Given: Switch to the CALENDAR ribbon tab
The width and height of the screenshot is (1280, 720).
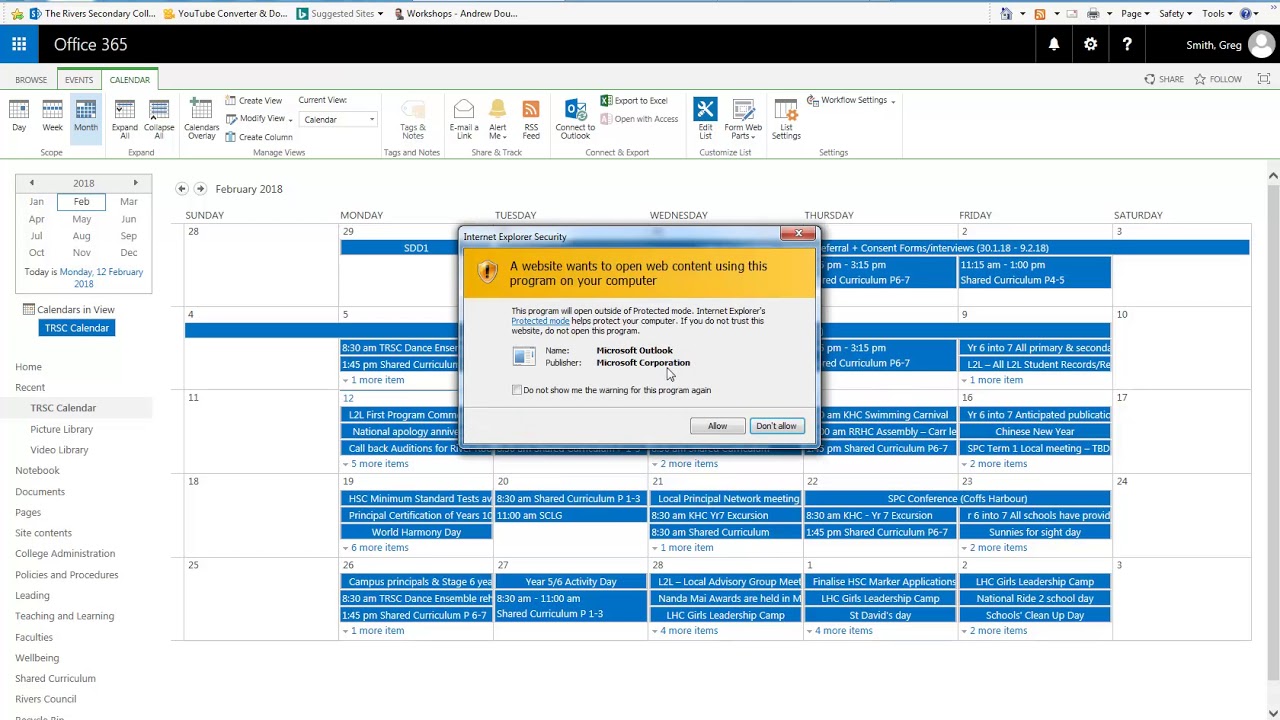Looking at the screenshot, I should point(130,80).
